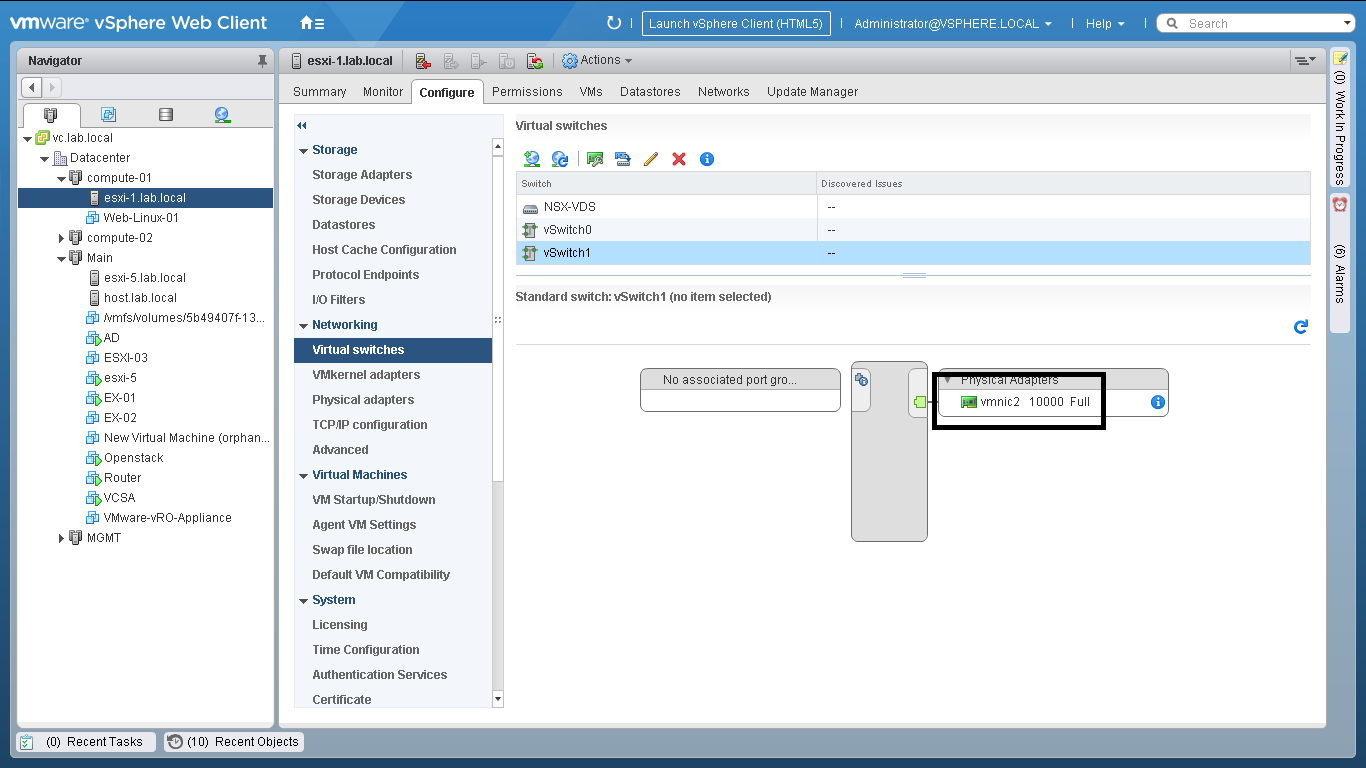Expand the compute-02 cluster node
1366x768 pixels.
click(x=61, y=238)
